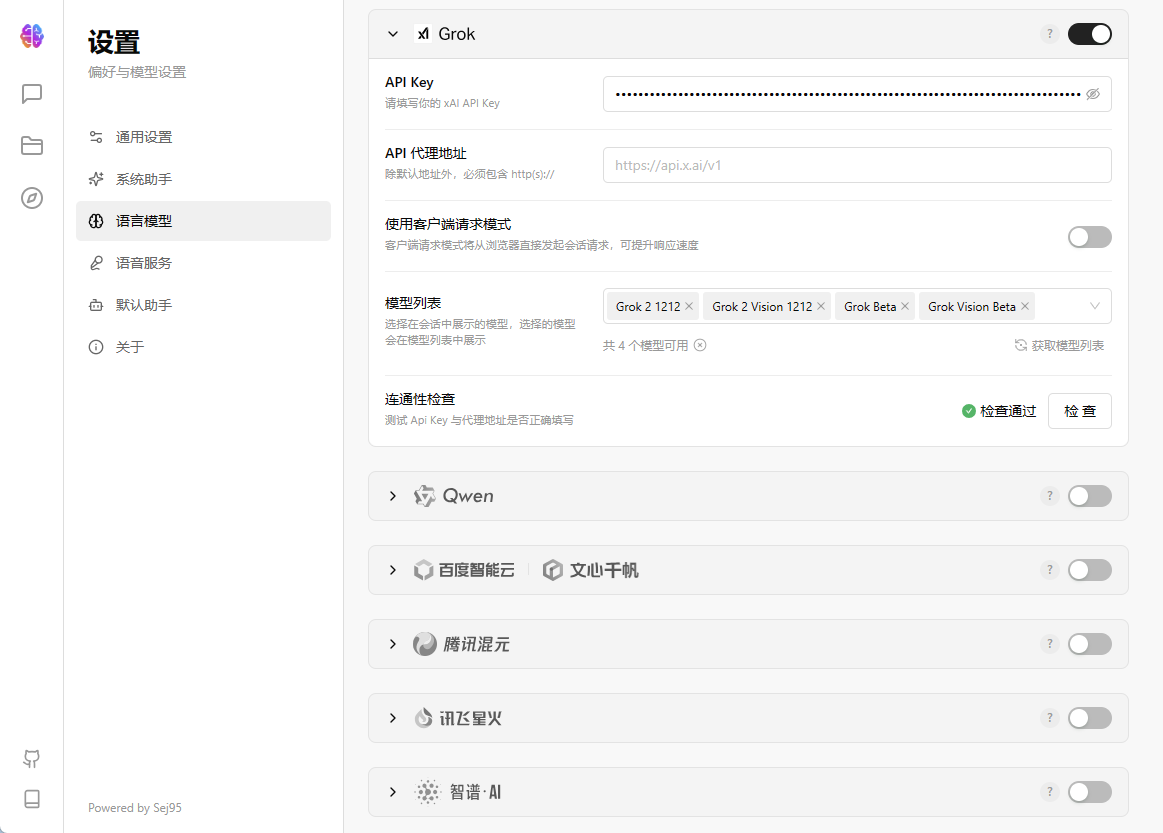The height and width of the screenshot is (833, 1163).
Task: Click the API 代理地址 input field
Action: tap(857, 165)
